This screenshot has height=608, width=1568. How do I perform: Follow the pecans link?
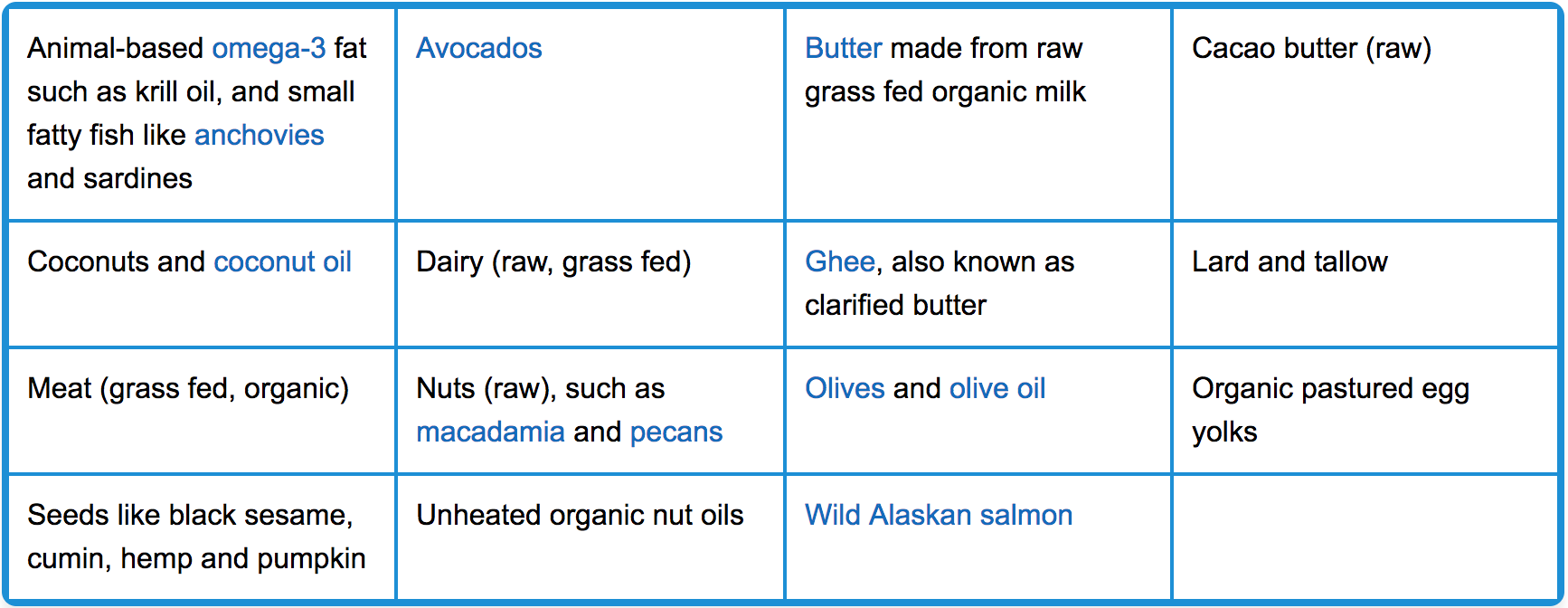coord(676,432)
